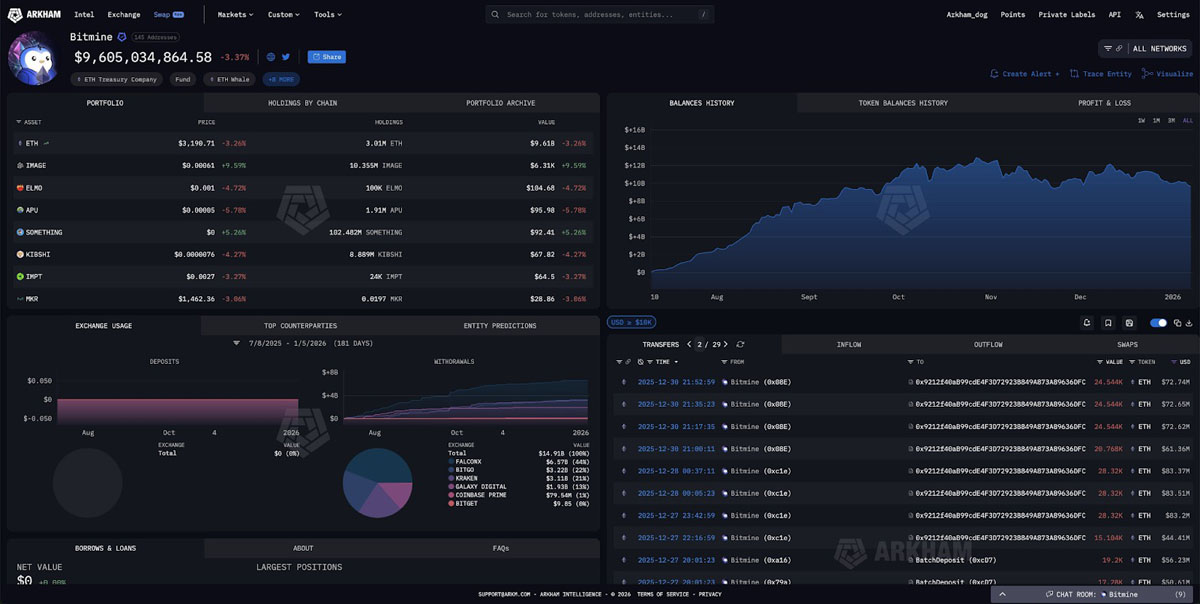Click the Share button on the entity header
The image size is (1200, 604).
(x=326, y=57)
